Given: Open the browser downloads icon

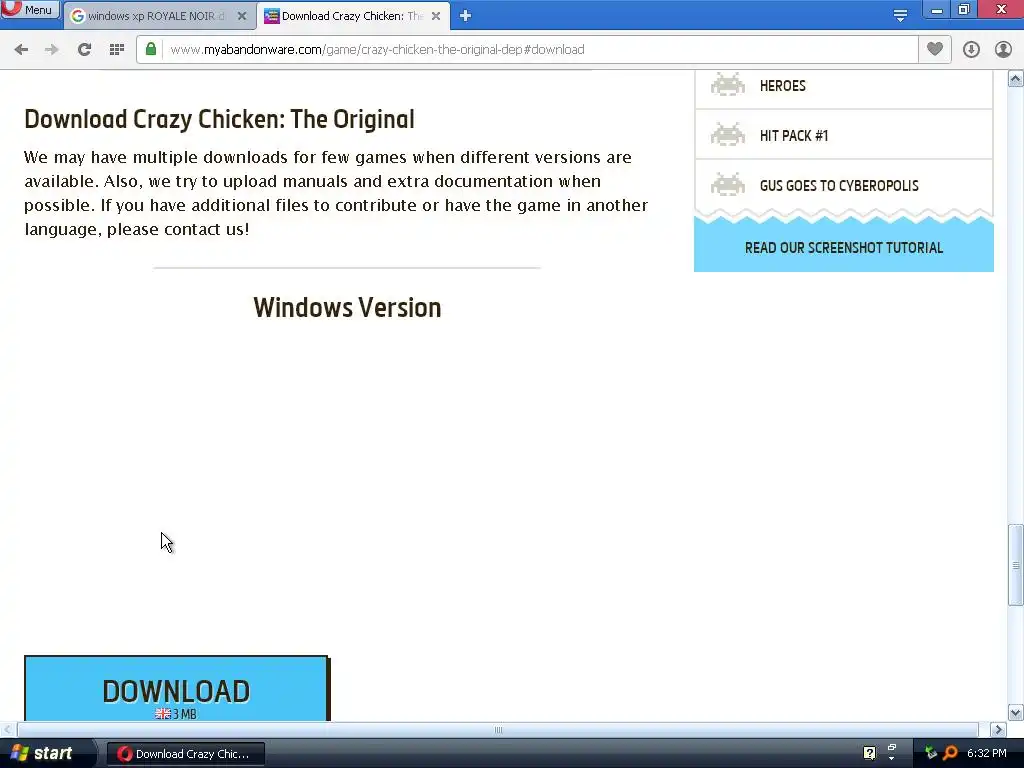Looking at the screenshot, I should (971, 50).
